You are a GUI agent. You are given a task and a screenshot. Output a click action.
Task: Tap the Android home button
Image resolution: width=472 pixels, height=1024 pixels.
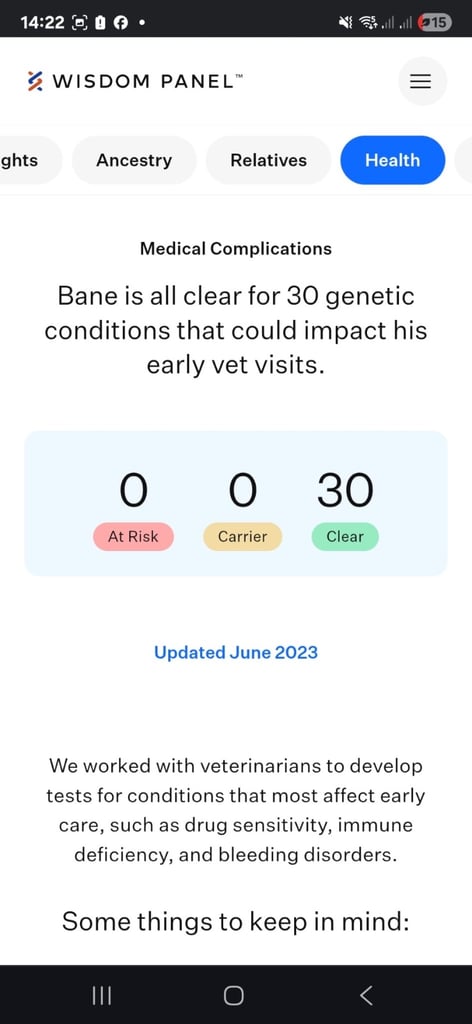coord(234,995)
